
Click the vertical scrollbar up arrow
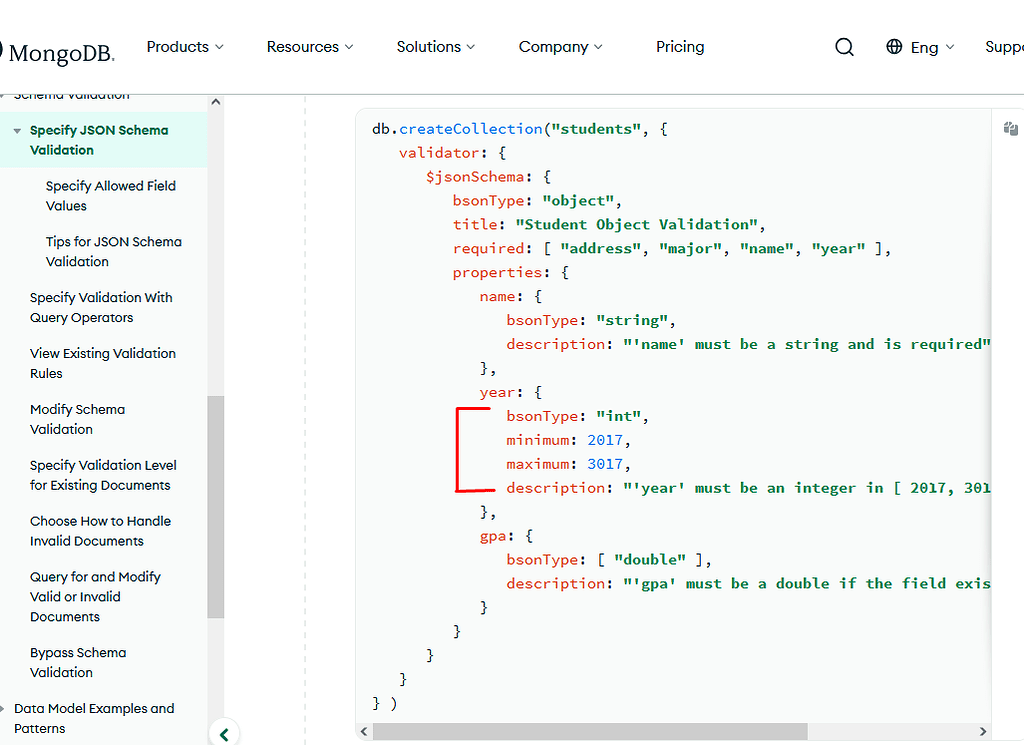(x=215, y=101)
